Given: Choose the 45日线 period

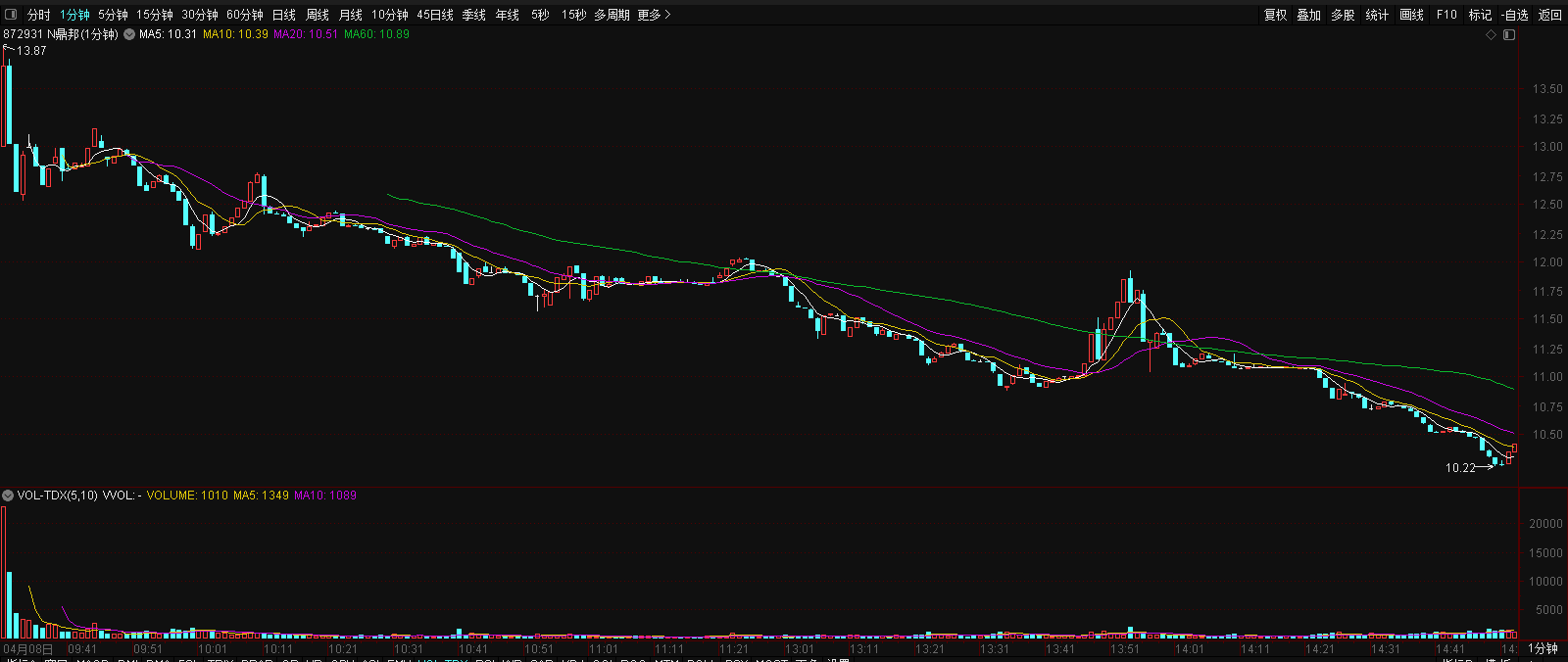Looking at the screenshot, I should click(435, 15).
